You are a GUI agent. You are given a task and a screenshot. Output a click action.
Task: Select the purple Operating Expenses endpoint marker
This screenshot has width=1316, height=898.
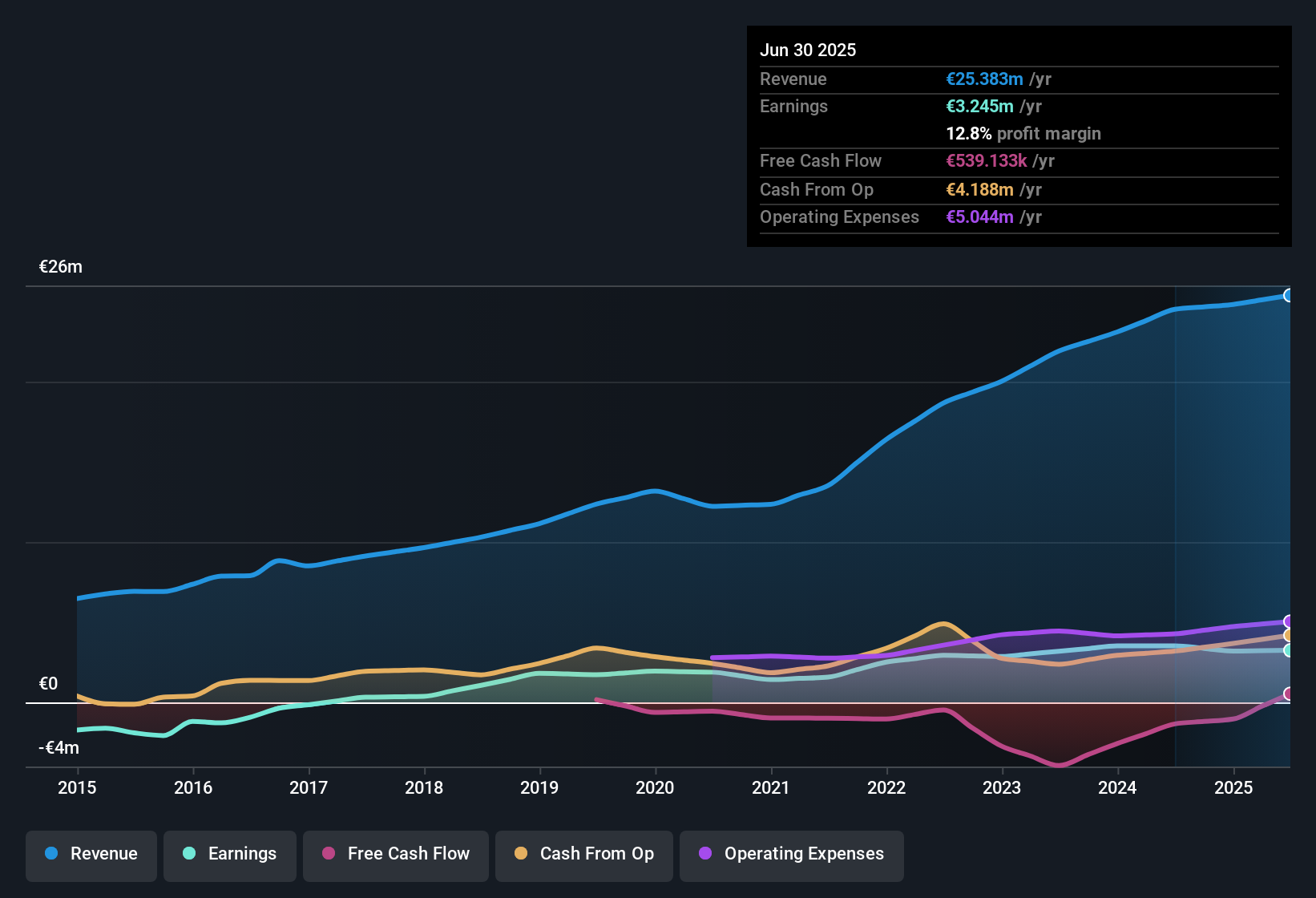[x=1288, y=621]
